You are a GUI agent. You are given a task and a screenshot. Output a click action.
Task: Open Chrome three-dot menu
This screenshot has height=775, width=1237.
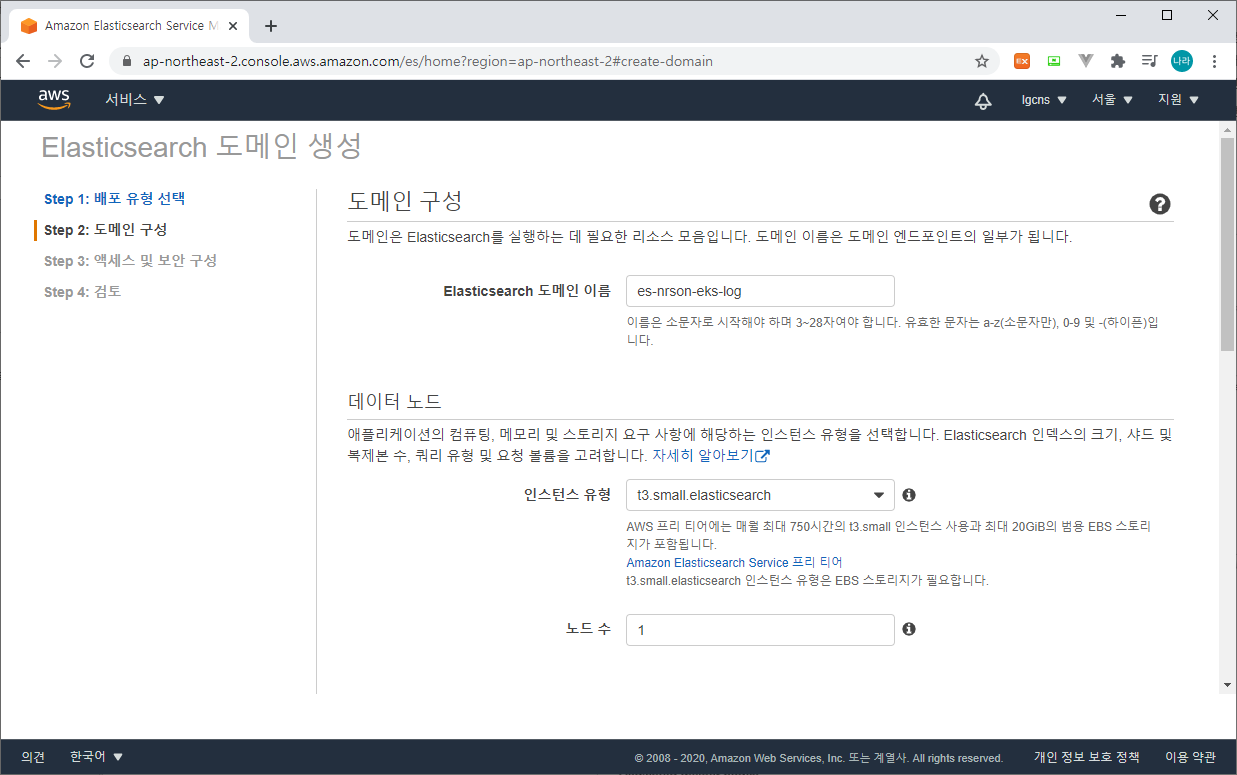(x=1214, y=61)
